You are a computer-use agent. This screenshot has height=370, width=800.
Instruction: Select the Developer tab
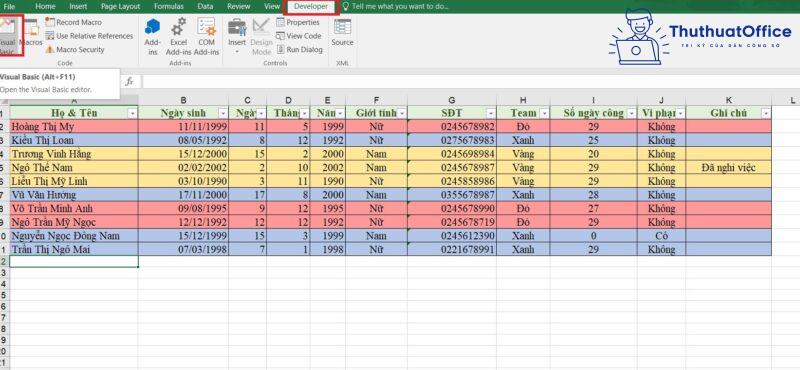coord(311,6)
